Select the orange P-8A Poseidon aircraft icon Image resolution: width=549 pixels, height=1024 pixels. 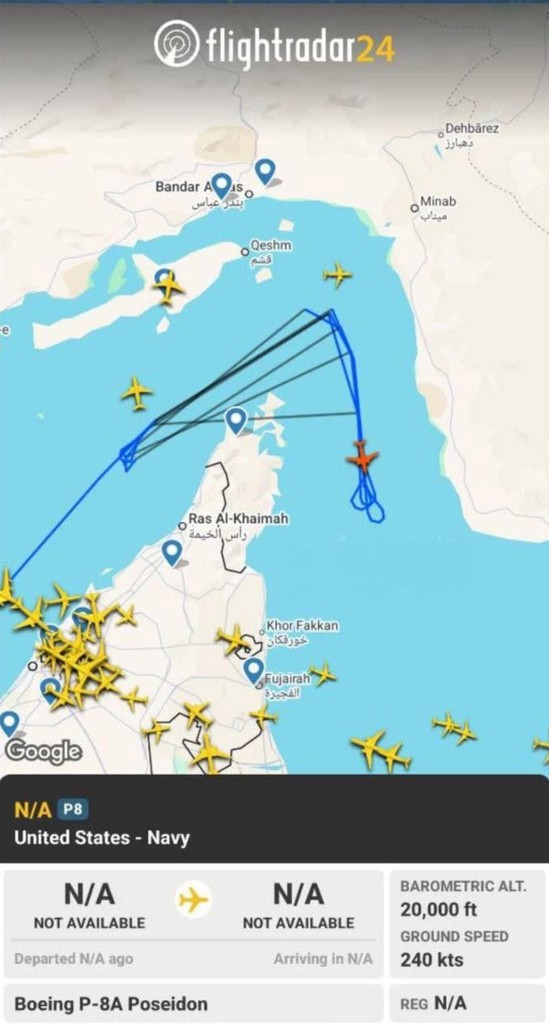click(362, 457)
